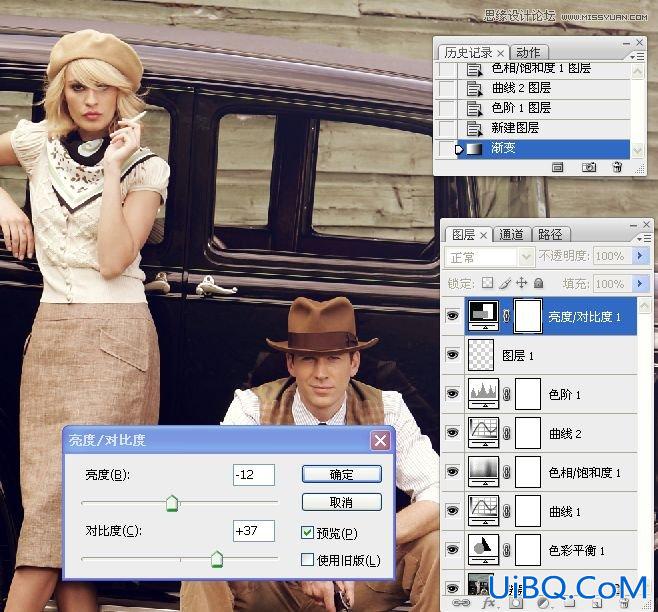Toggle the 预览(P) preview checkbox

pos(307,532)
